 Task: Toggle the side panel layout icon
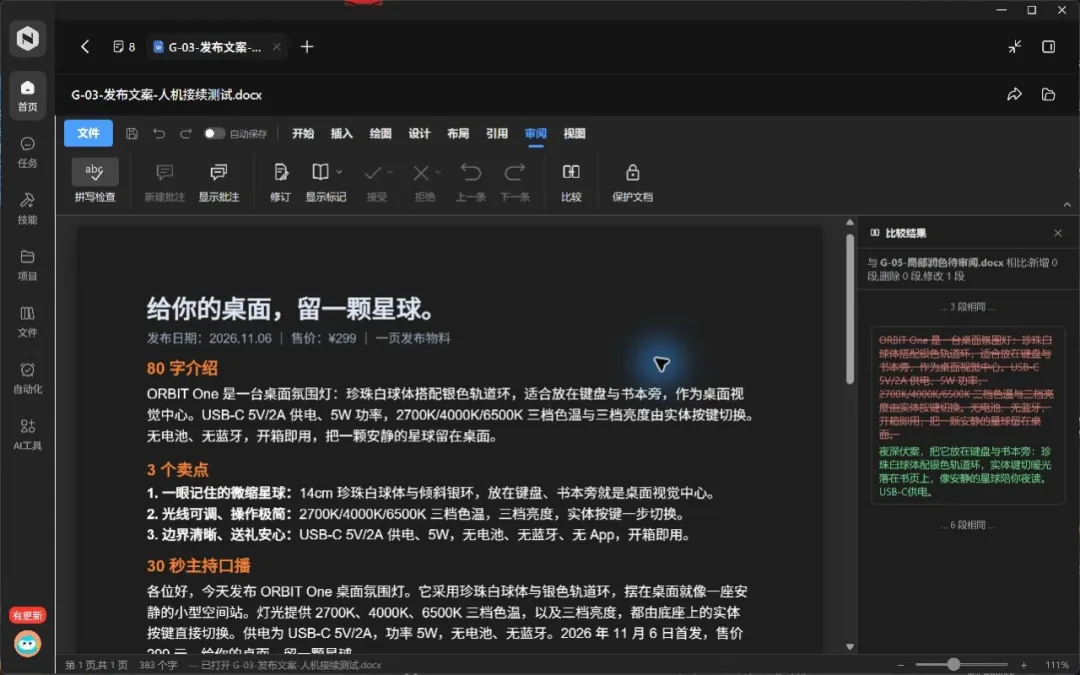point(1048,46)
